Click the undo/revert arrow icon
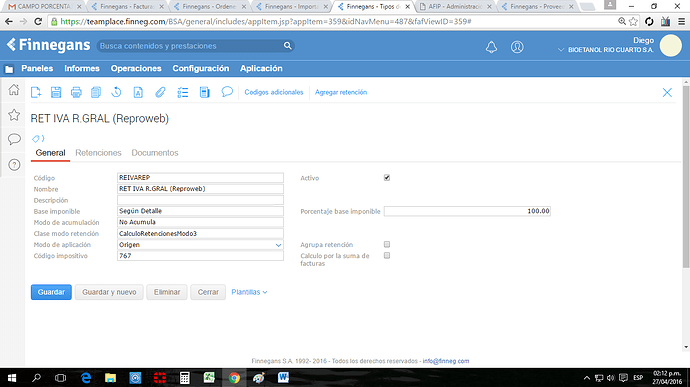The image size is (690, 387). coord(116,92)
